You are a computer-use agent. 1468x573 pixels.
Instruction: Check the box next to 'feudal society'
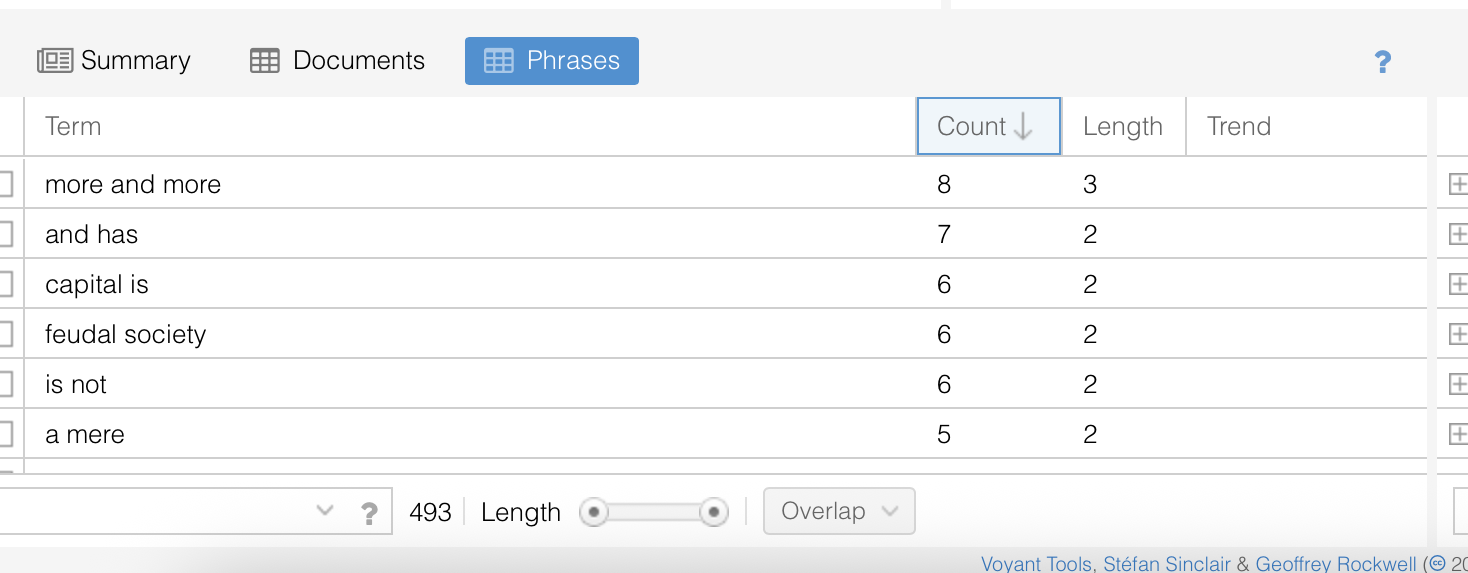pos(5,334)
